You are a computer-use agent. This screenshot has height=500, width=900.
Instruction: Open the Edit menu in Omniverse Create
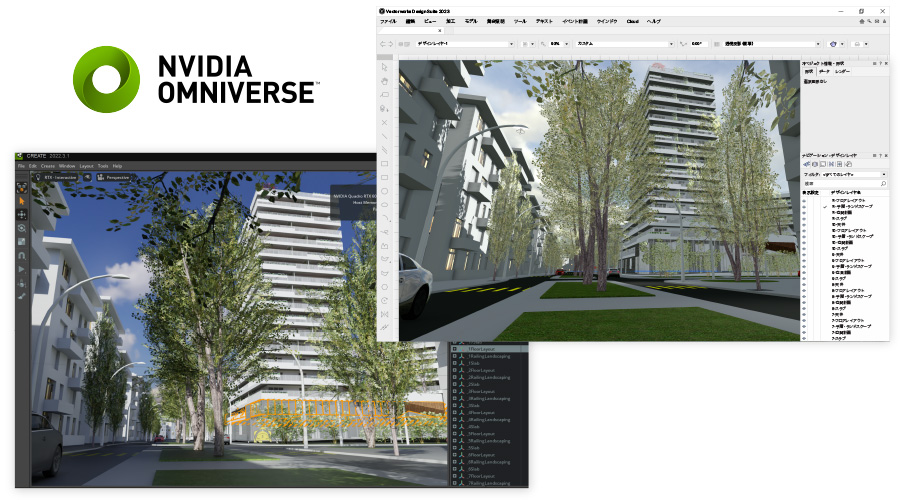pos(33,166)
